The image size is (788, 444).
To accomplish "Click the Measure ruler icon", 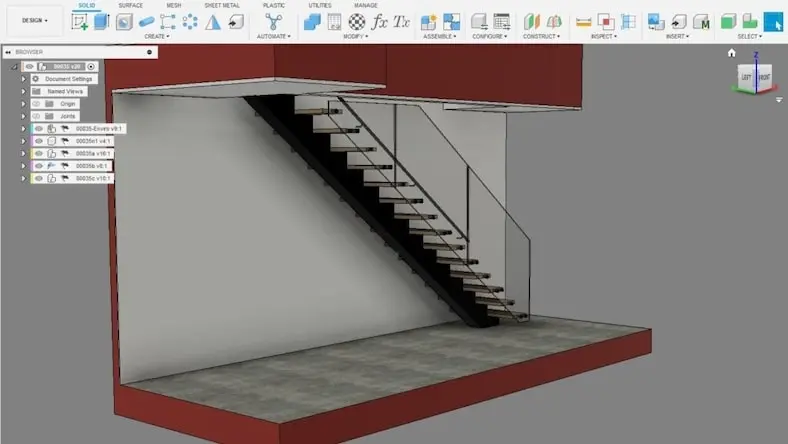I will coord(583,22).
